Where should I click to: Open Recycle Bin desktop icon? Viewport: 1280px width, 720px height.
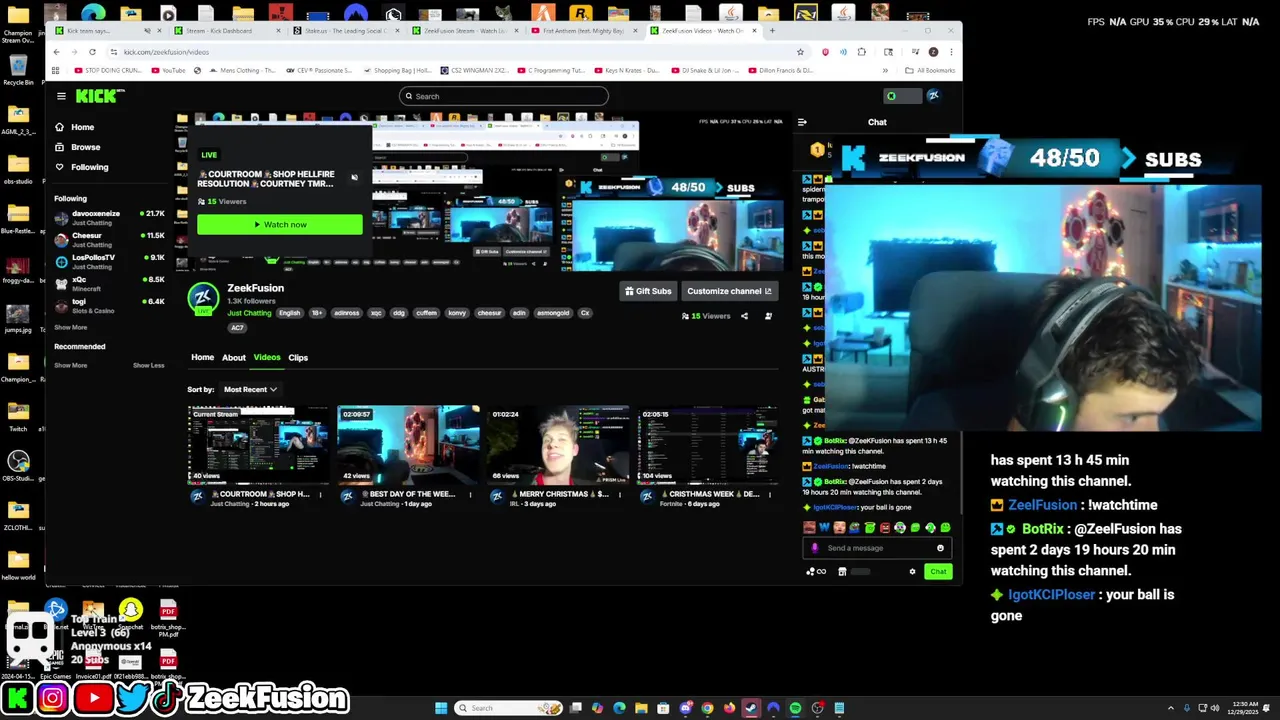tap(18, 71)
